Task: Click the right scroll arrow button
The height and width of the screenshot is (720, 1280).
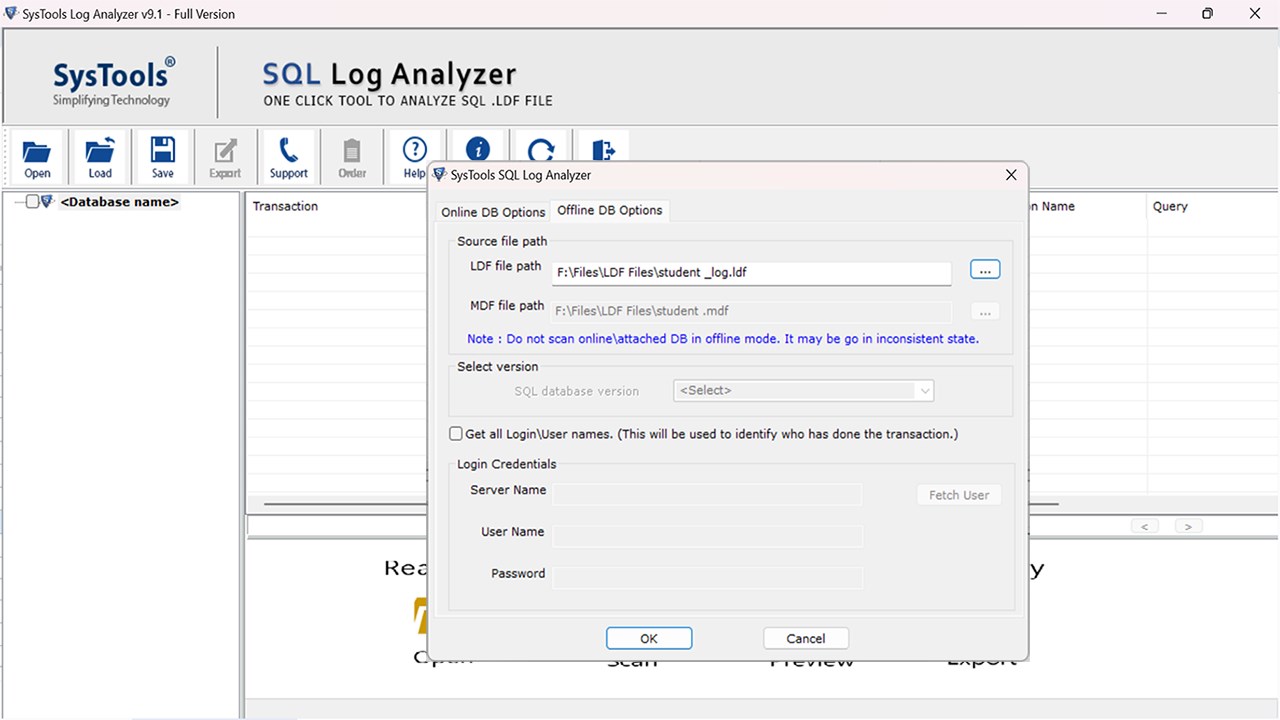Action: tap(1188, 526)
